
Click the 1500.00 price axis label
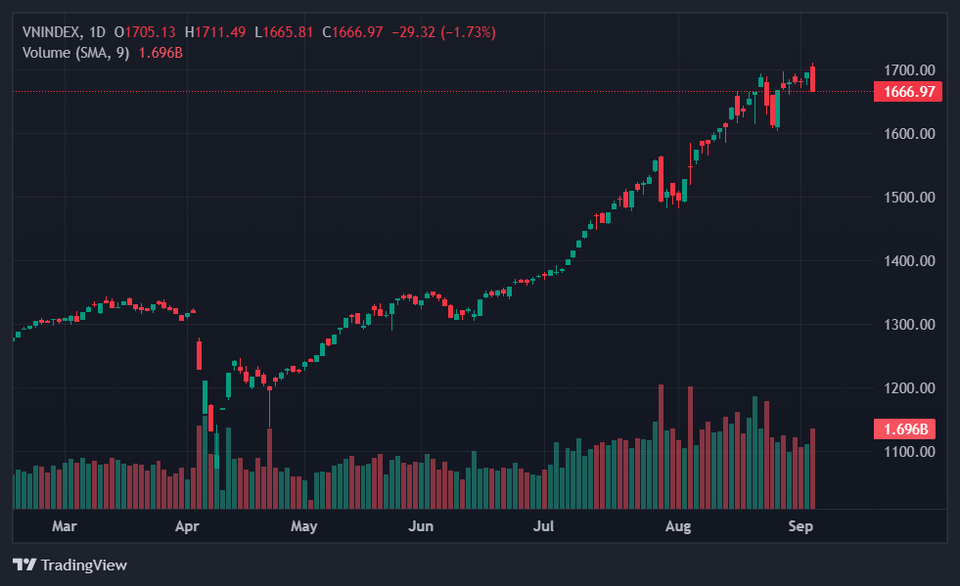909,197
